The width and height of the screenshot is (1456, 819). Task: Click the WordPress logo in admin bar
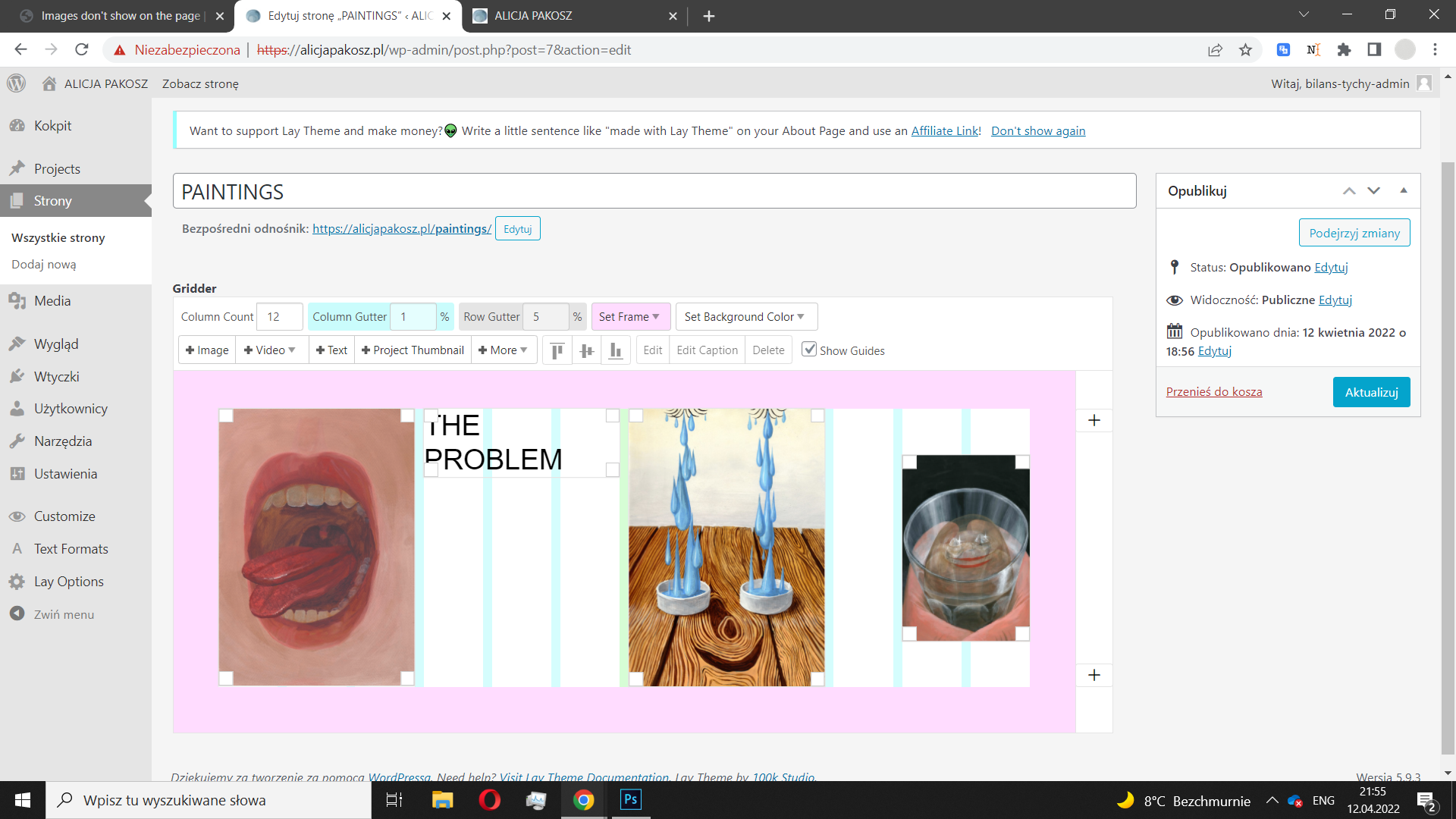[x=17, y=83]
